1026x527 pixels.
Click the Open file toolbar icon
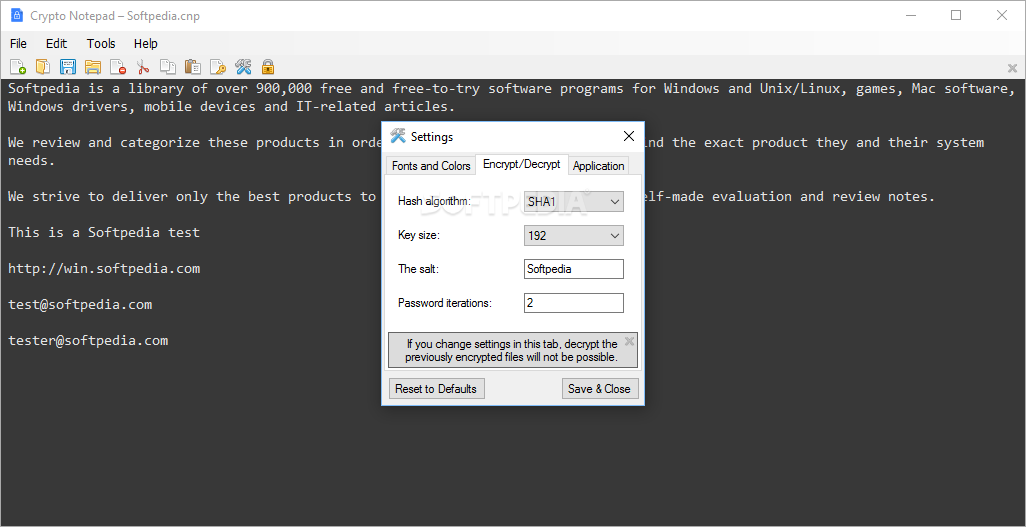click(x=43, y=67)
